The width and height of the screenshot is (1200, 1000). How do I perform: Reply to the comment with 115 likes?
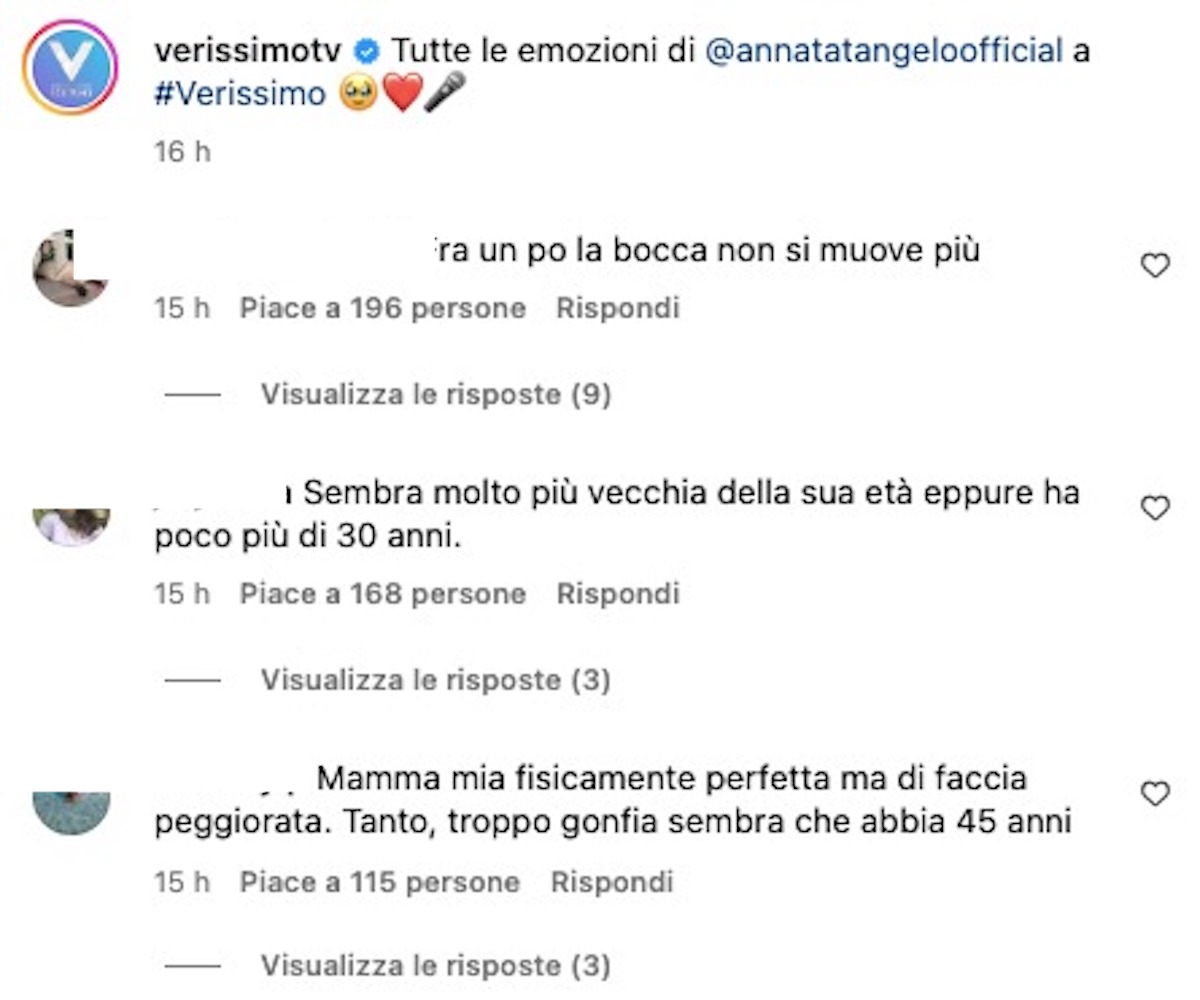point(612,883)
